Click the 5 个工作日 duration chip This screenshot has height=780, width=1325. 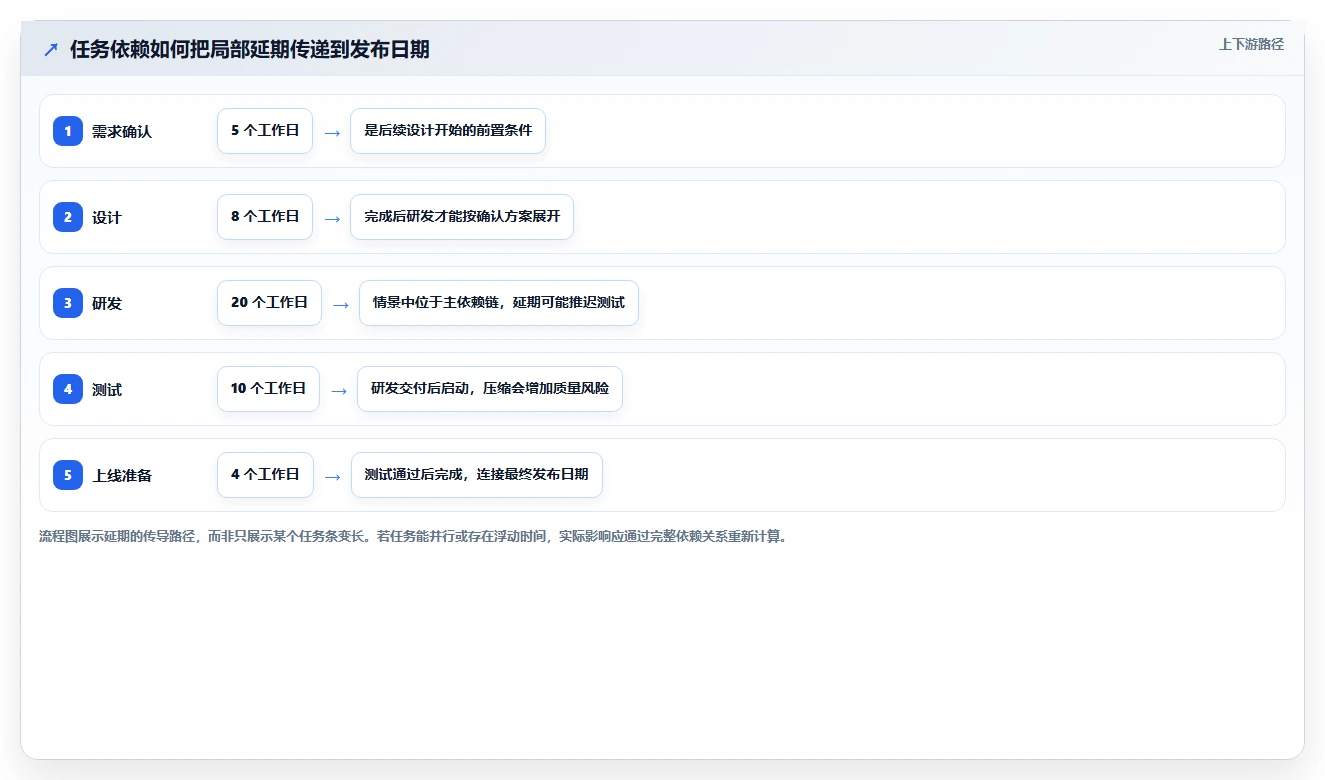[265, 131]
